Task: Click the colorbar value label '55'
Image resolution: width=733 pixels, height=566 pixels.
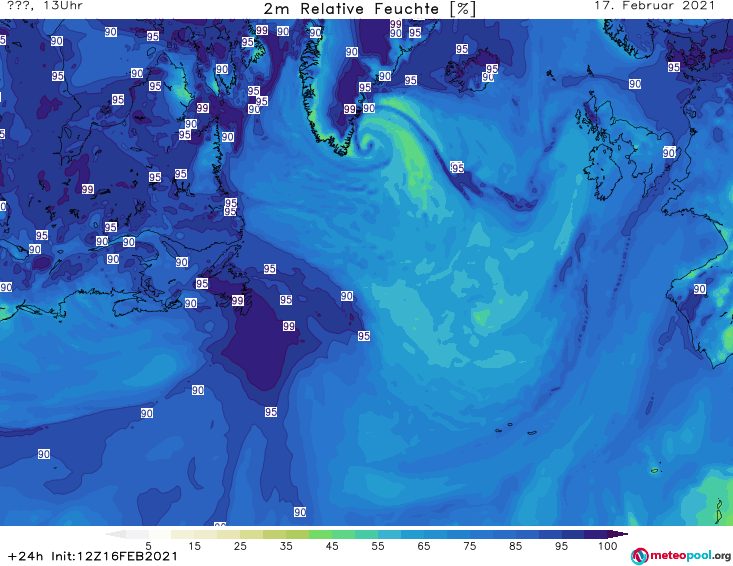Action: pyautogui.click(x=377, y=546)
